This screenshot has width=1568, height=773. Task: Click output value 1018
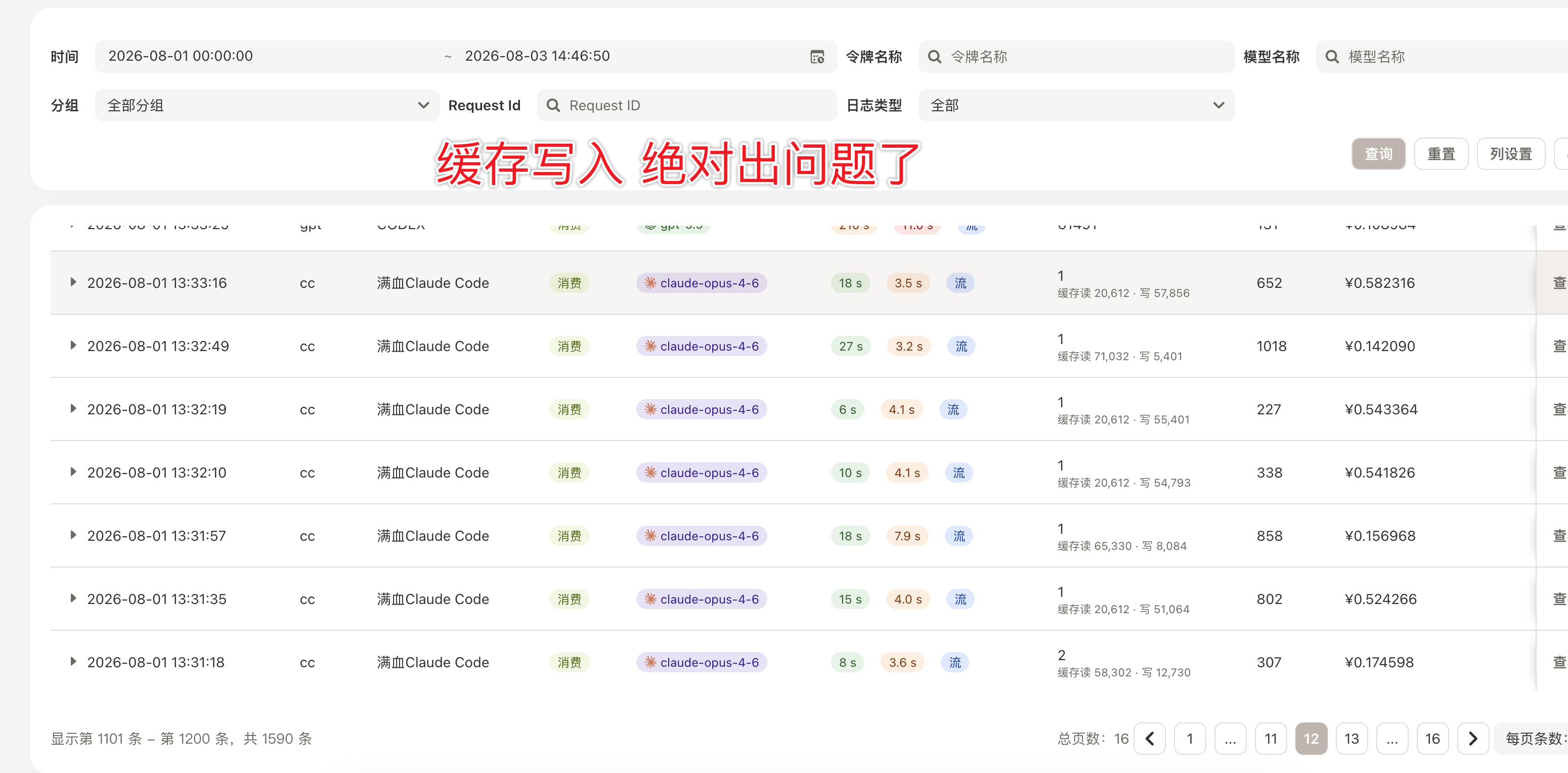(1271, 347)
